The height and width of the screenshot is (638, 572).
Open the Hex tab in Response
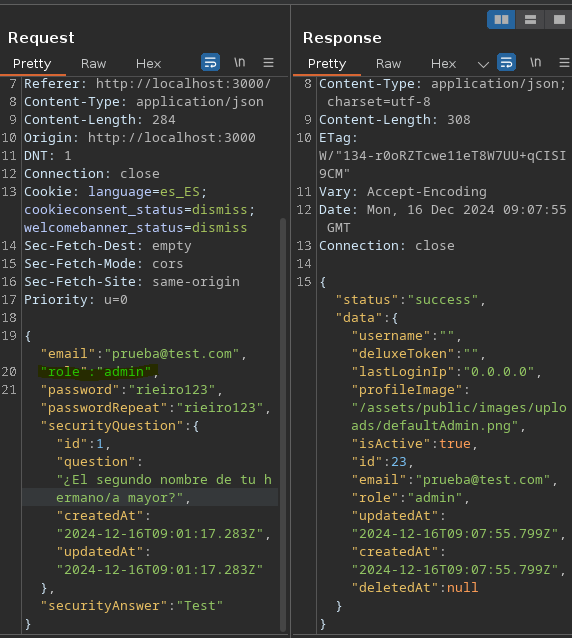click(443, 63)
